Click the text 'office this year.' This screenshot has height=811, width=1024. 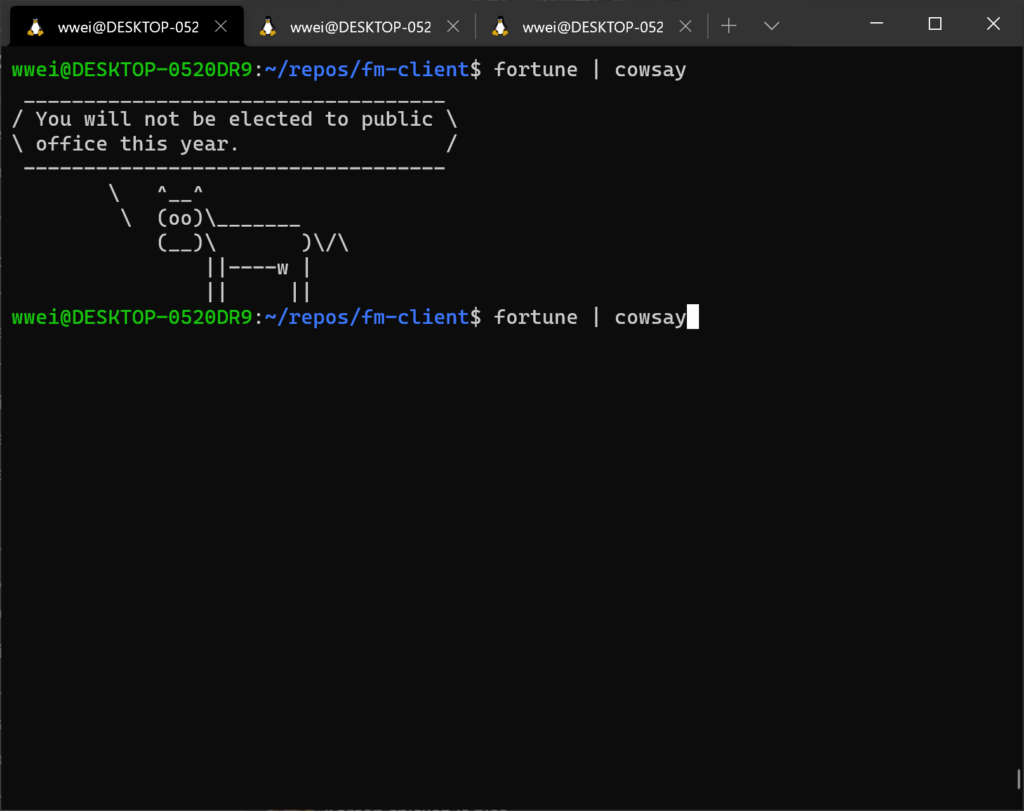[x=137, y=144]
